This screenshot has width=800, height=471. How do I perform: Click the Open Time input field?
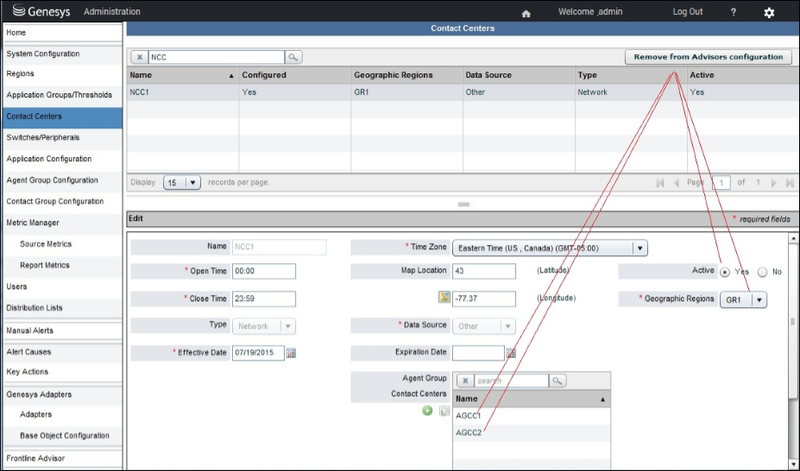point(264,271)
